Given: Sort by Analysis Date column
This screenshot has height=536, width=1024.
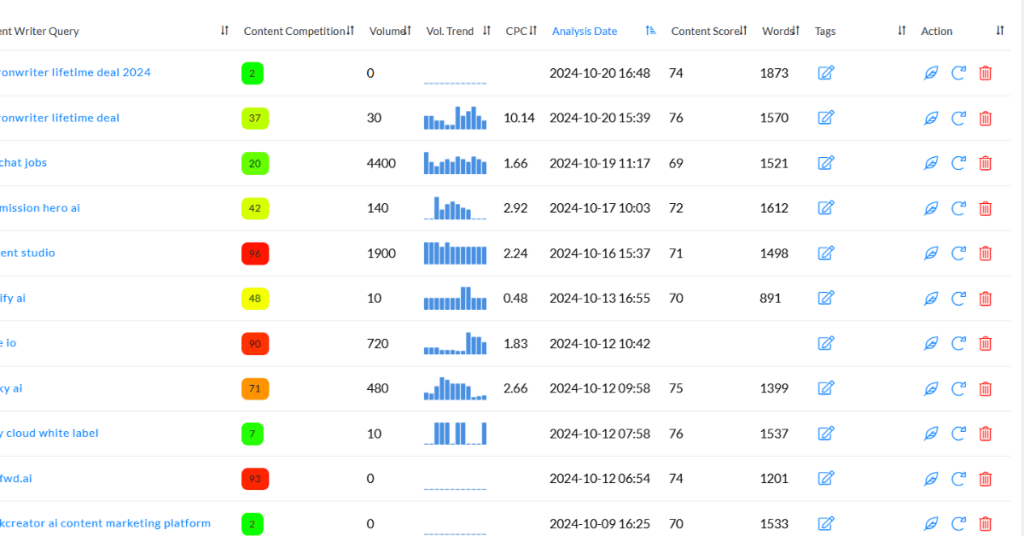Looking at the screenshot, I should point(650,31).
